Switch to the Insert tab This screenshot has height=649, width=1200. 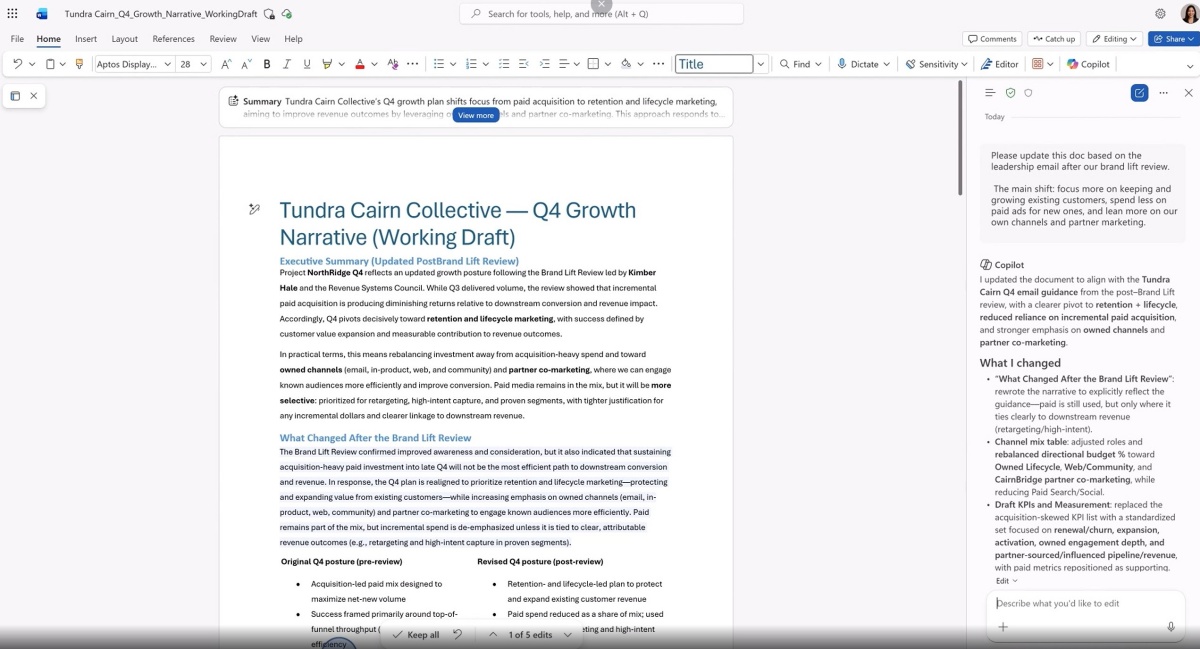86,39
